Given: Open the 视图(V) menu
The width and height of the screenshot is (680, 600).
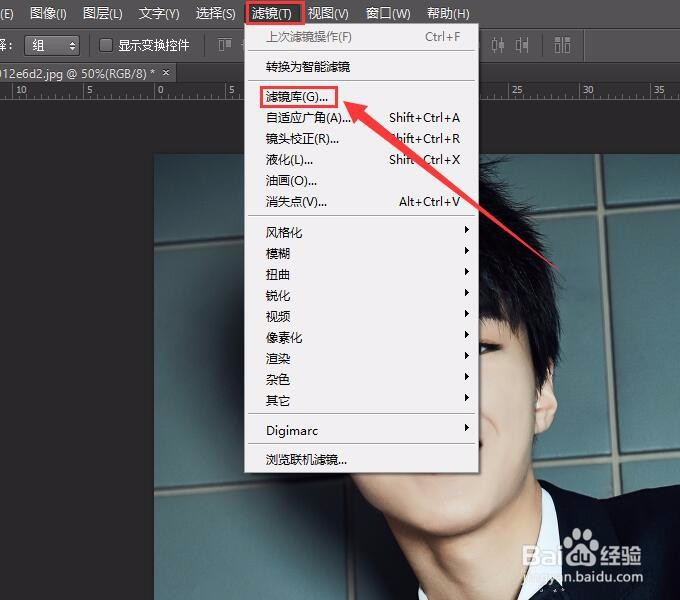Looking at the screenshot, I should 328,13.
